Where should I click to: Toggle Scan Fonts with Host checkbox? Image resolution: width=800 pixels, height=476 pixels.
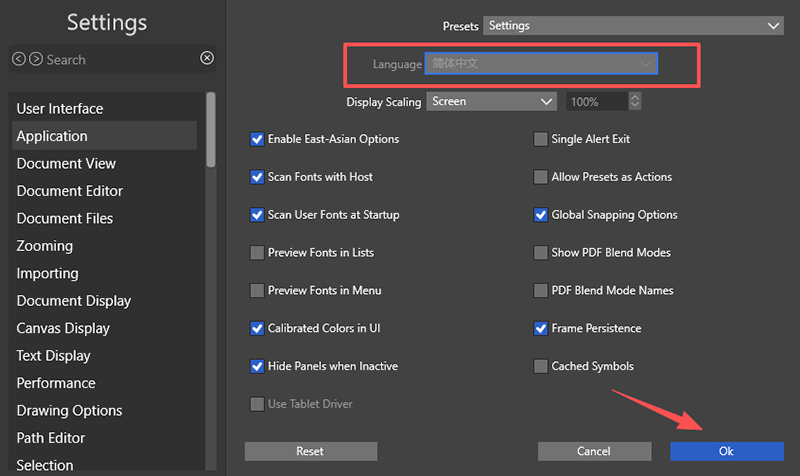point(257,177)
